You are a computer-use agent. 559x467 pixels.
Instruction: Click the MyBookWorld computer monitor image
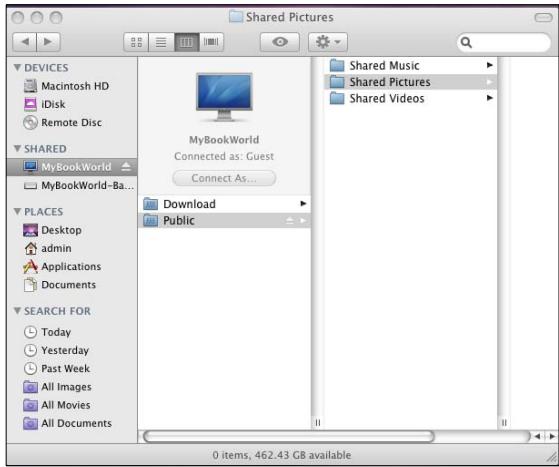[224, 97]
